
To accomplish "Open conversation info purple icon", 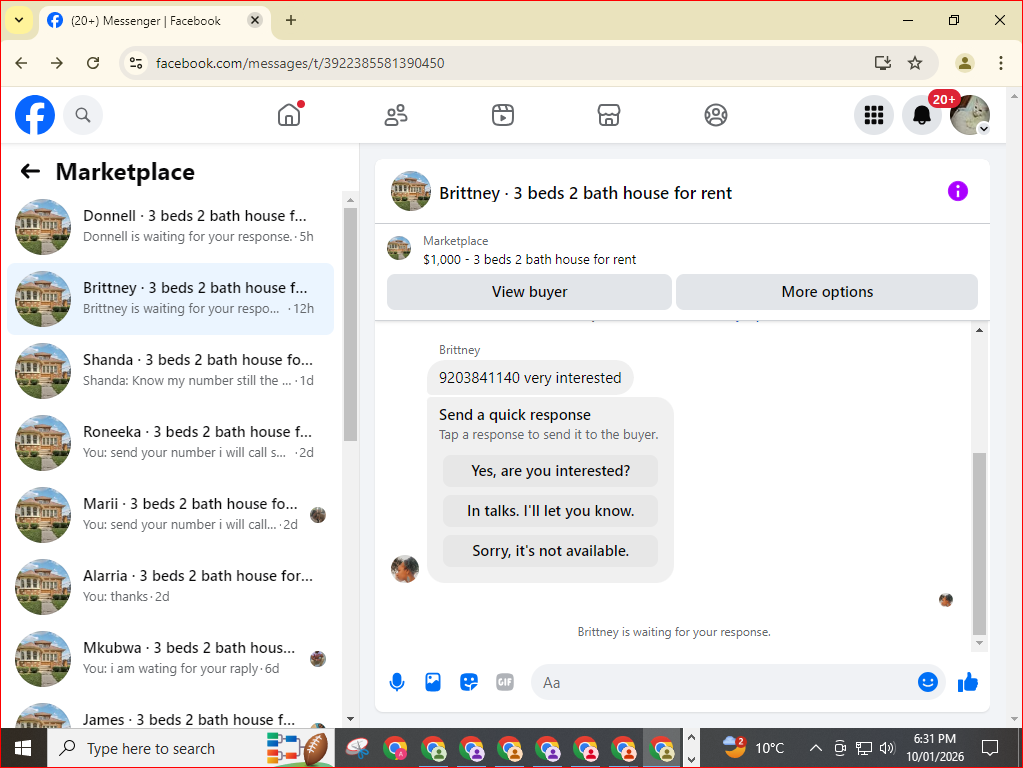I will pyautogui.click(x=958, y=191).
